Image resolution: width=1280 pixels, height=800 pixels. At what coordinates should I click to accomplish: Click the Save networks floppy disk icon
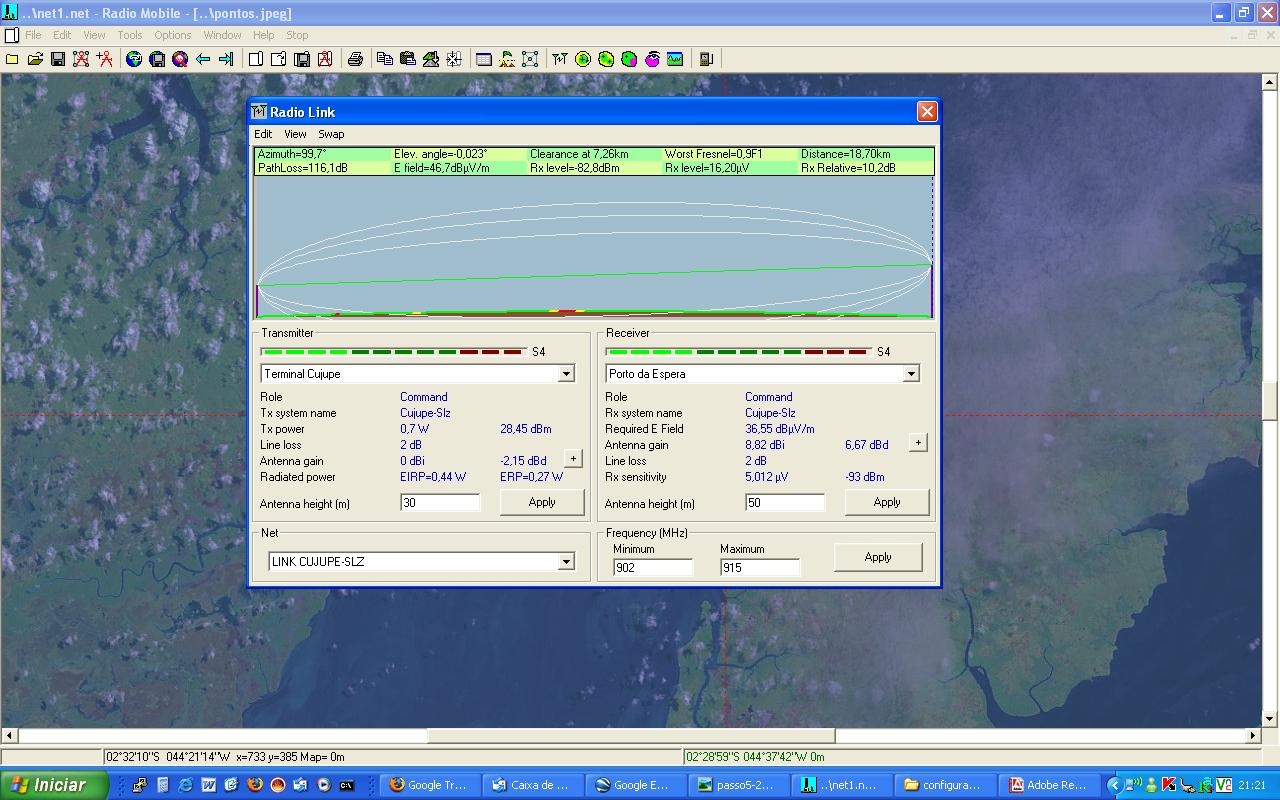[58, 60]
